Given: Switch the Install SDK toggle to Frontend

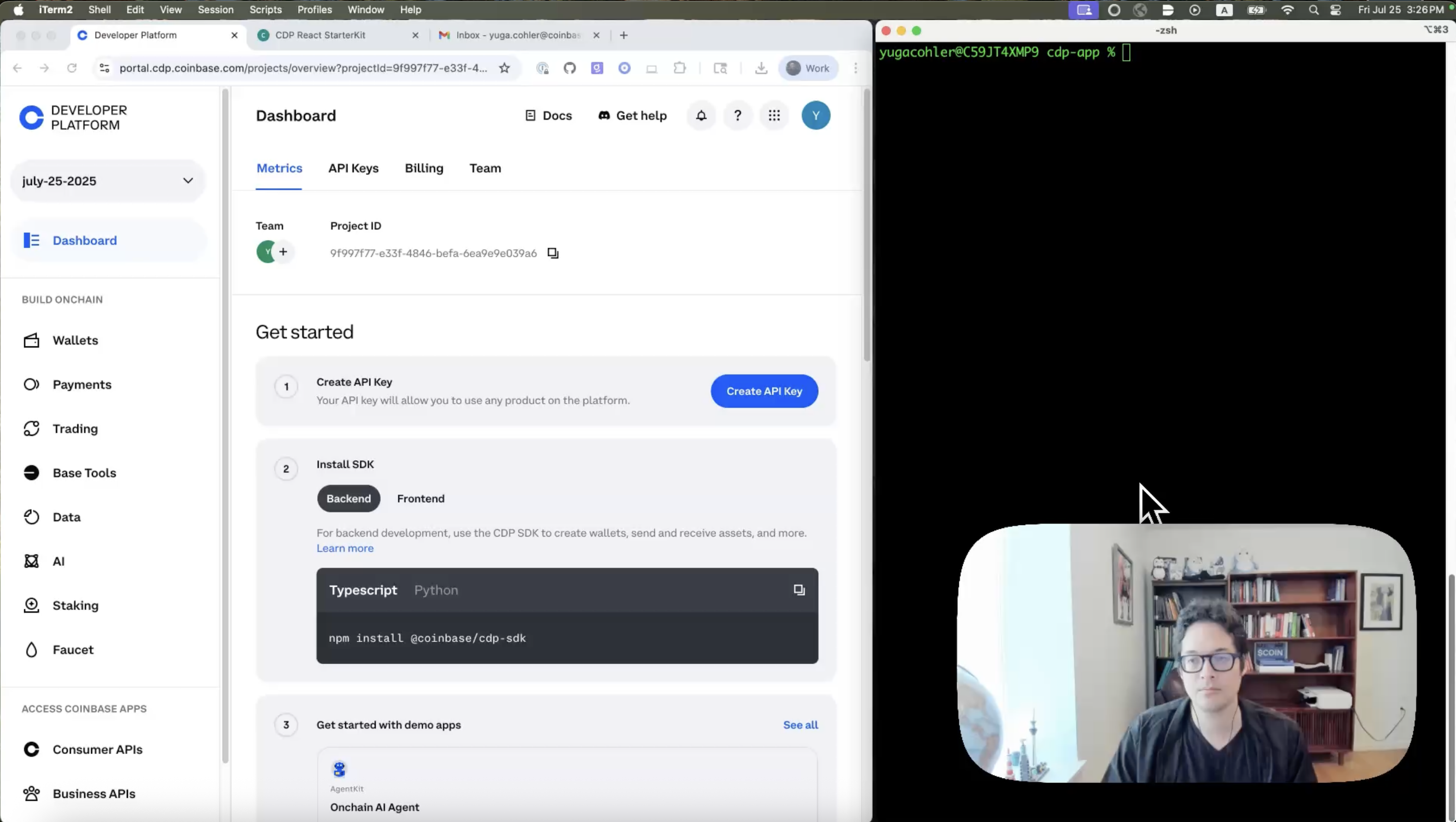Looking at the screenshot, I should tap(420, 498).
